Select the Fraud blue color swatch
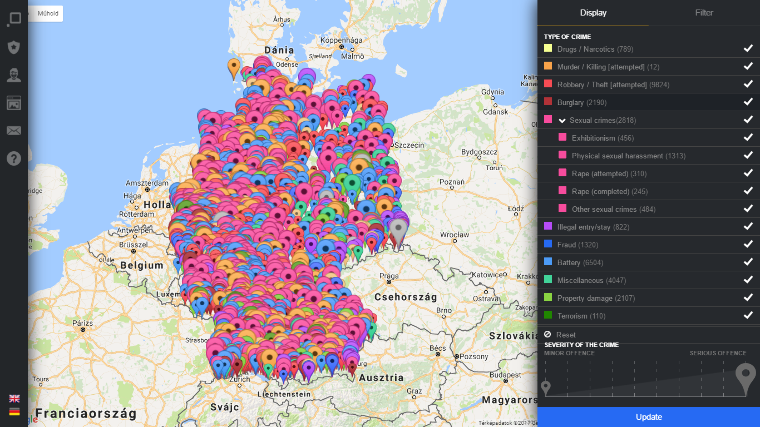This screenshot has width=760, height=427. pyautogui.click(x=548, y=244)
